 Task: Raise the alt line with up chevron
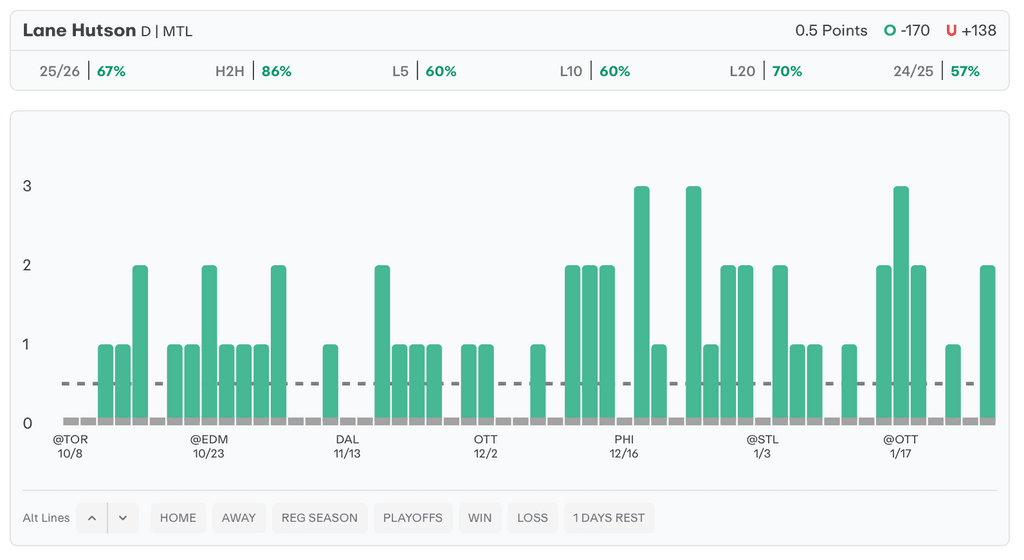91,518
